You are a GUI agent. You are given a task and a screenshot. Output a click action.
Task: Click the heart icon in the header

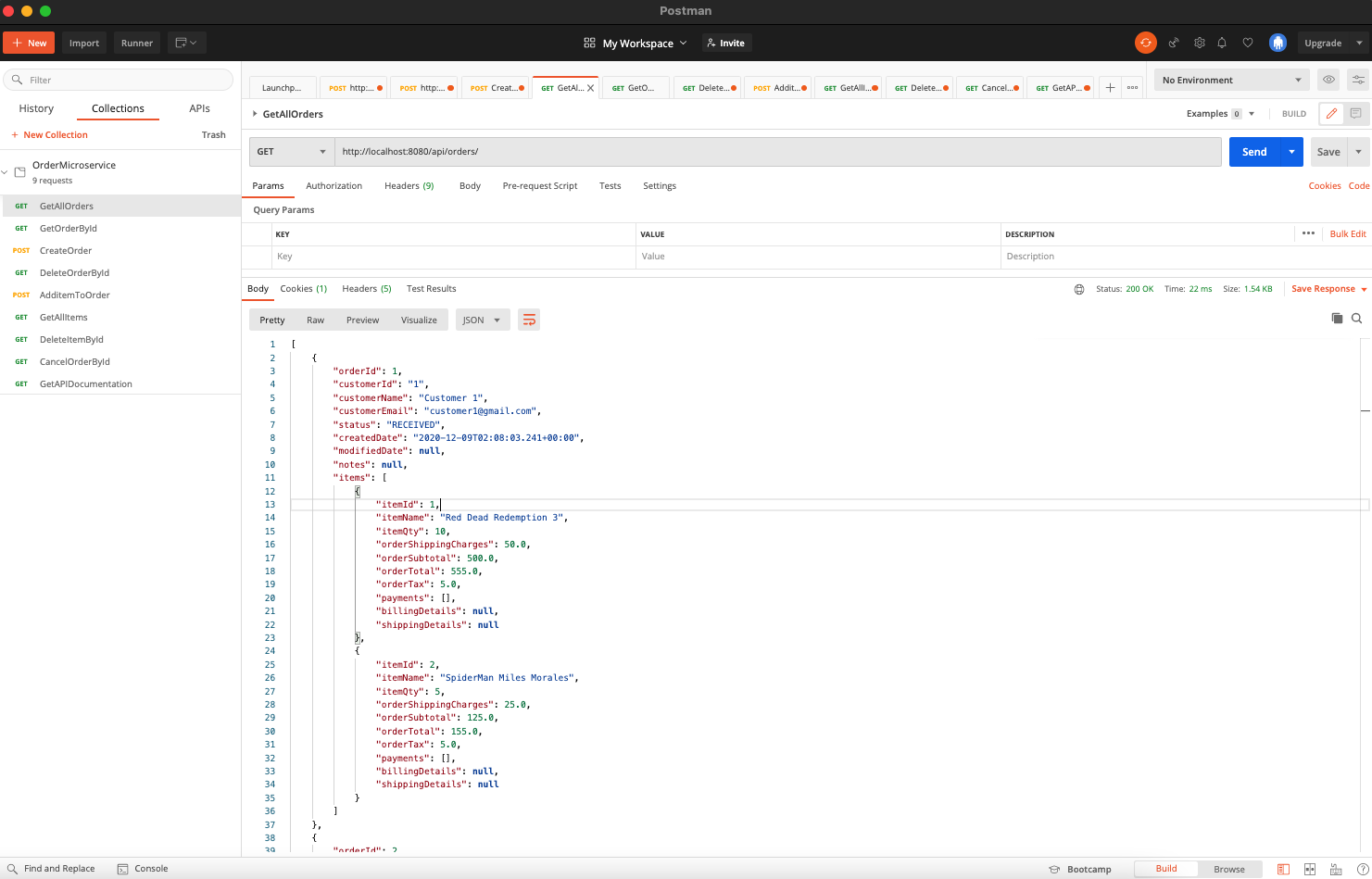coord(1248,43)
